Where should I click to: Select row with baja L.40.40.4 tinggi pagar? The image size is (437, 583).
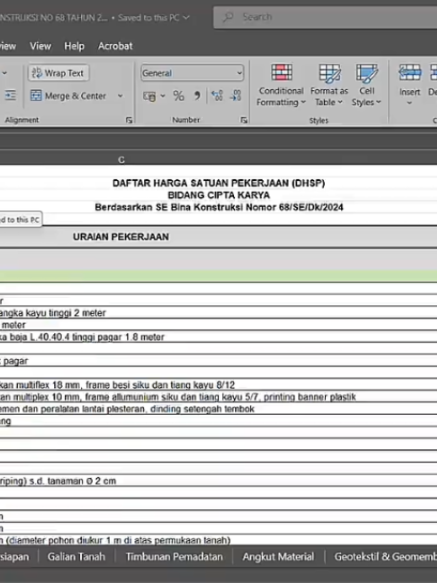218,337
